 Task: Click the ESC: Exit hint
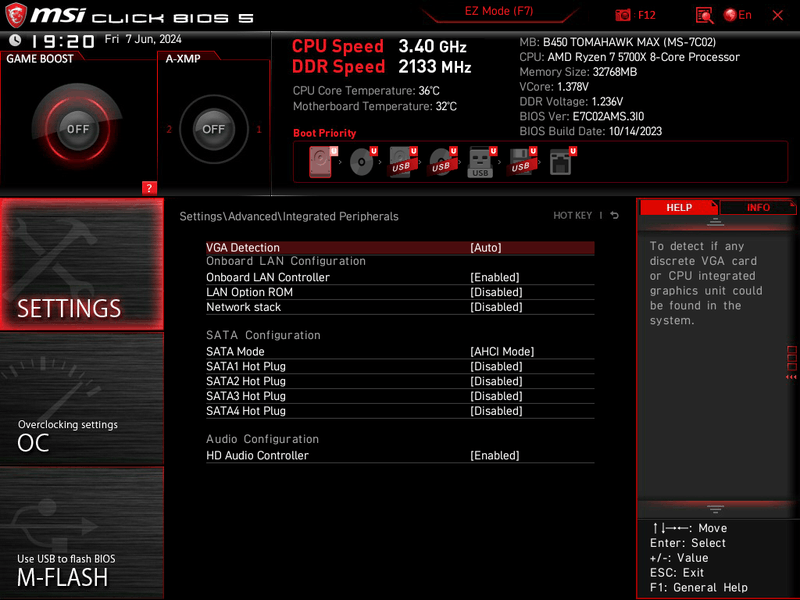tap(677, 572)
